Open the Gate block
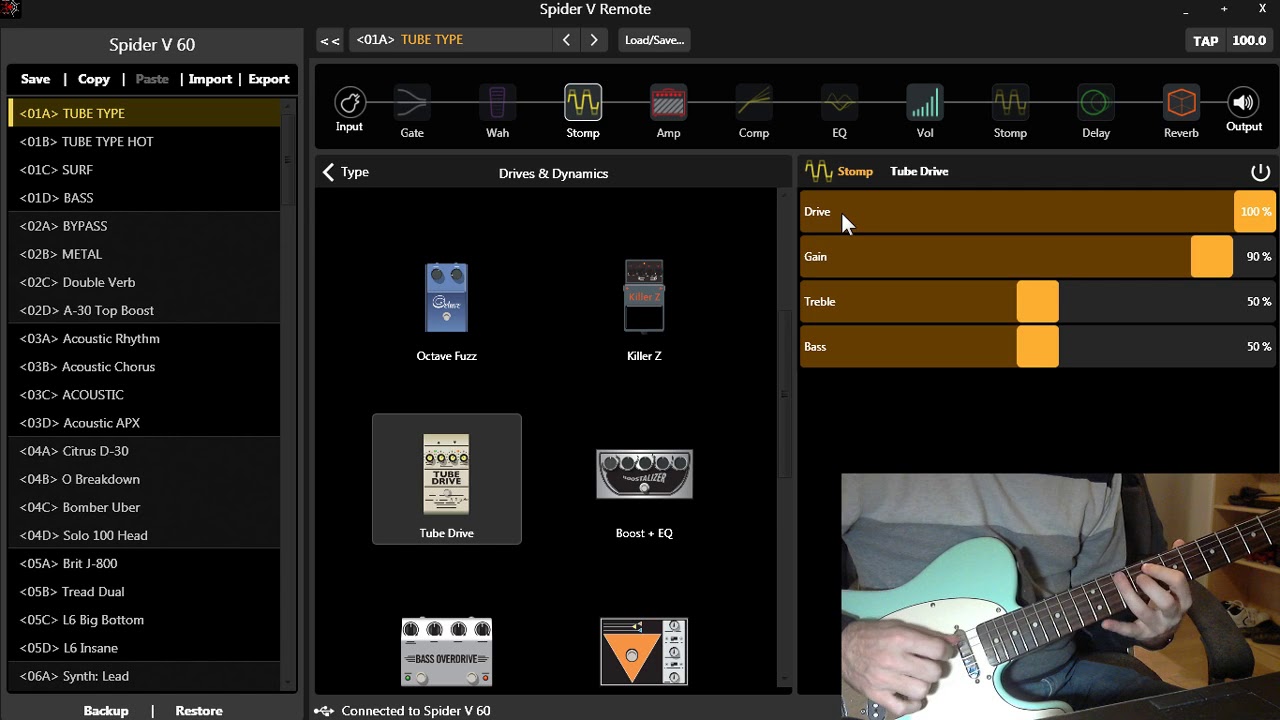Viewport: 1280px width, 720px height. tap(412, 112)
